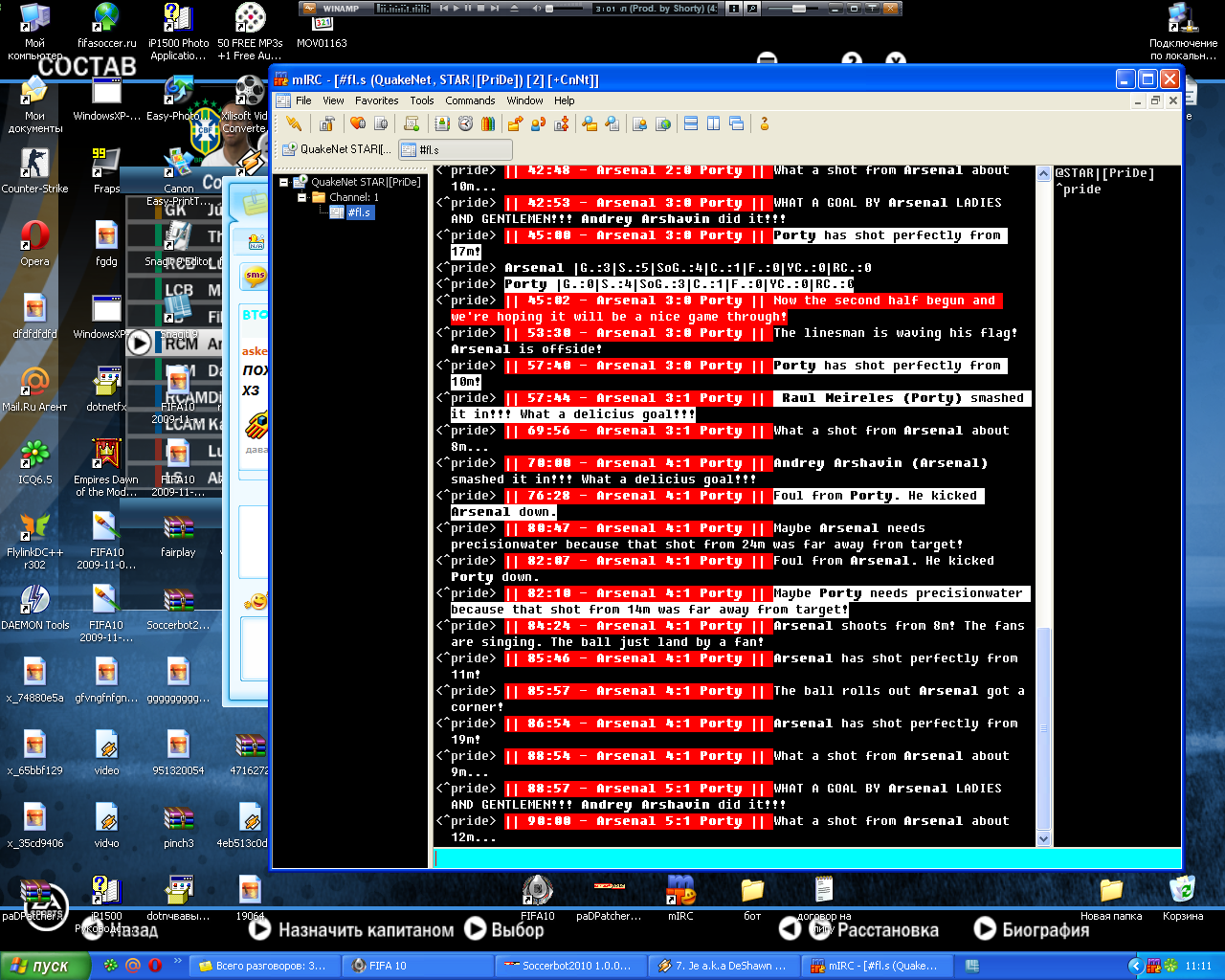1225x980 pixels.
Task: Open the Scripts Editor toolbar icon
Action: pos(412,123)
